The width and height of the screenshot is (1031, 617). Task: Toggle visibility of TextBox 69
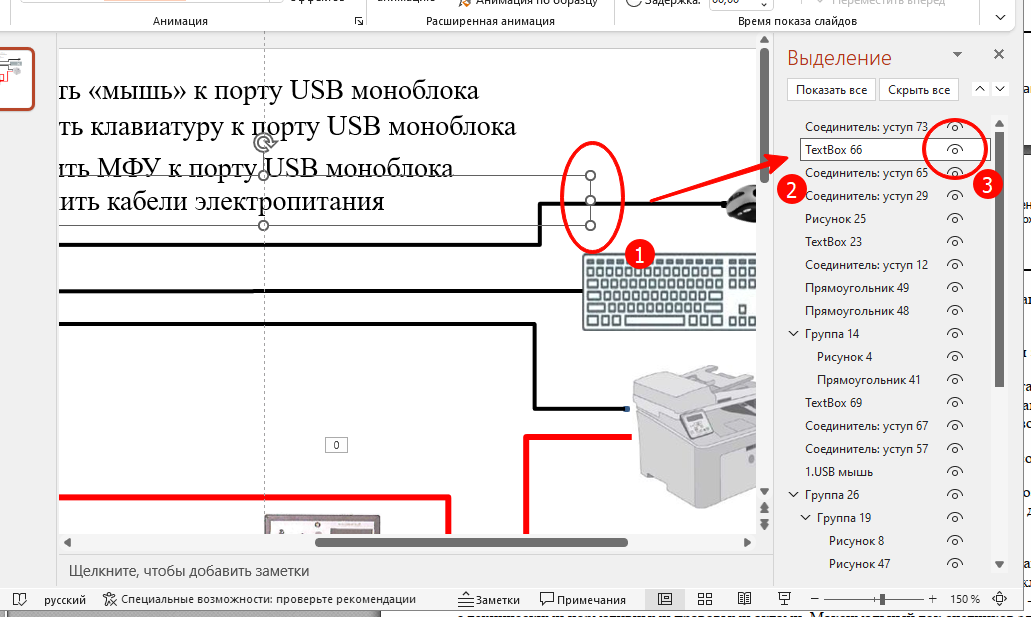coord(954,403)
